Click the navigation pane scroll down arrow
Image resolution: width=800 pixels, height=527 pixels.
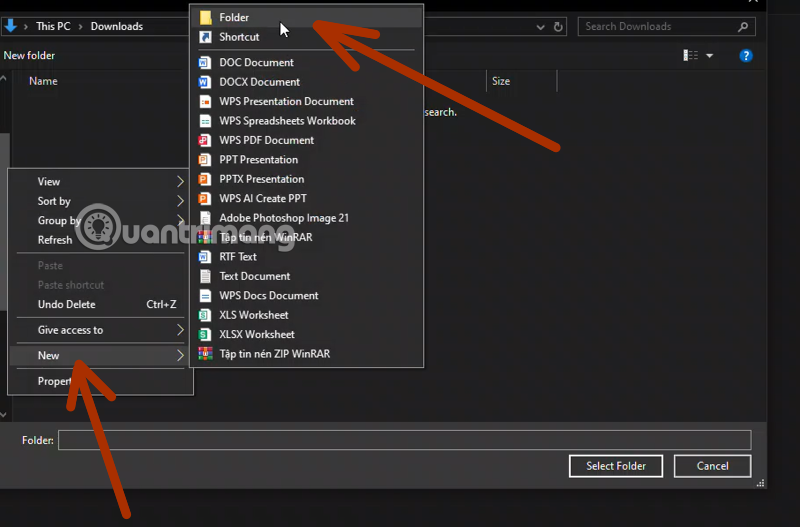click(4, 415)
